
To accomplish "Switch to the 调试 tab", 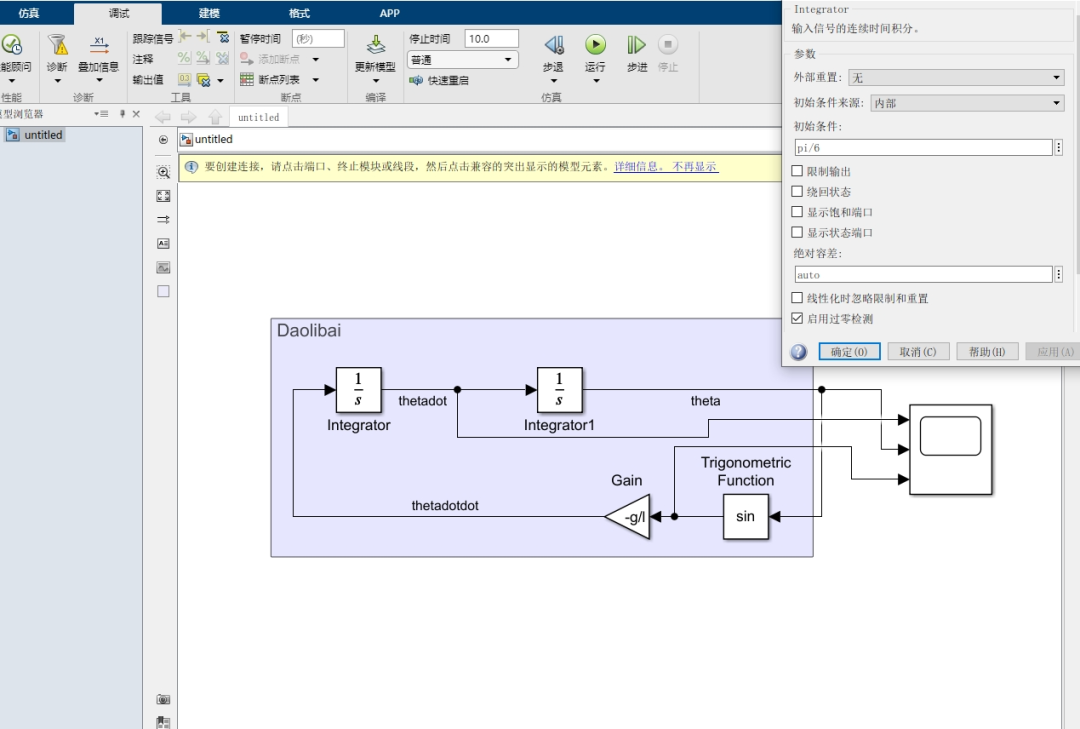I will [x=118, y=12].
